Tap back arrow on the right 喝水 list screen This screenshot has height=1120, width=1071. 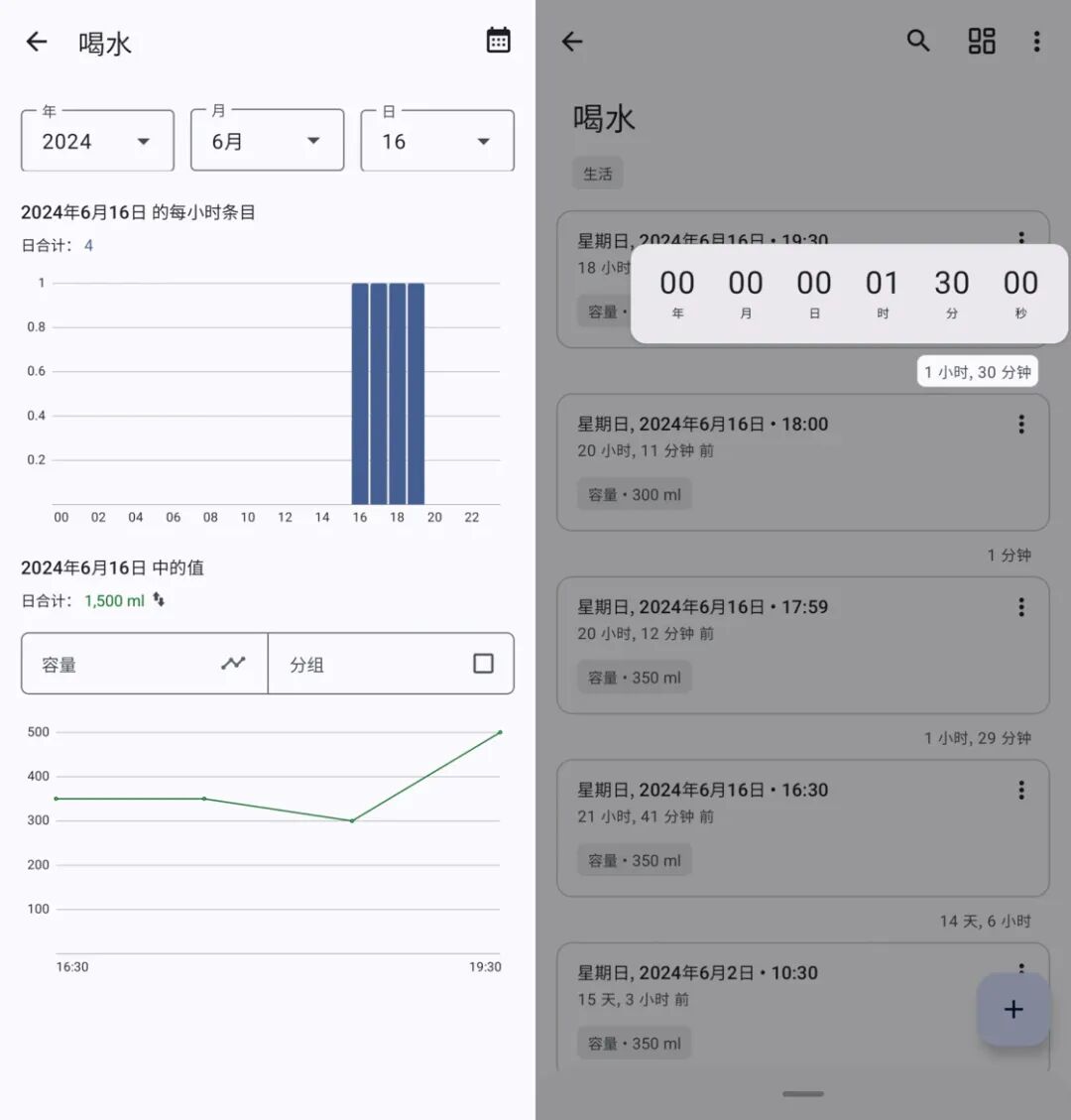tap(572, 42)
